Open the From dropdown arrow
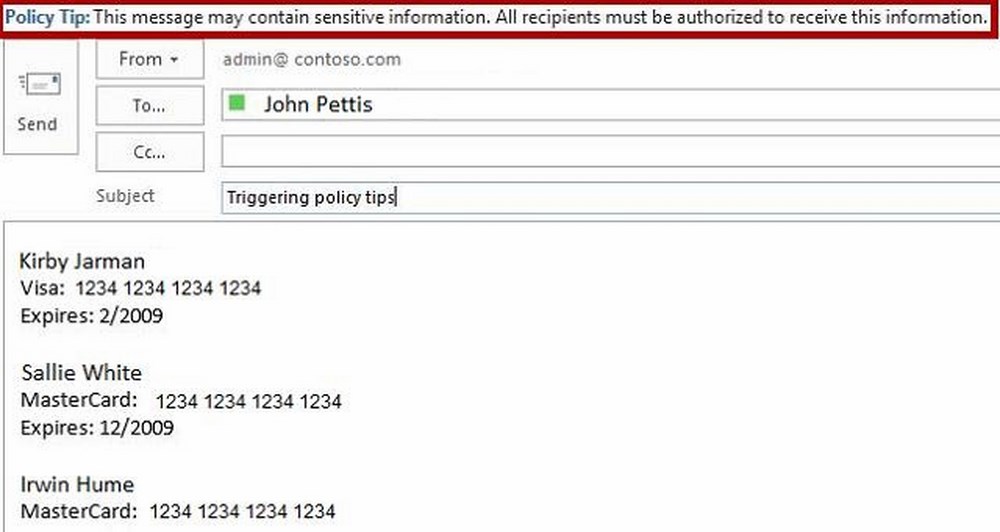 click(174, 60)
